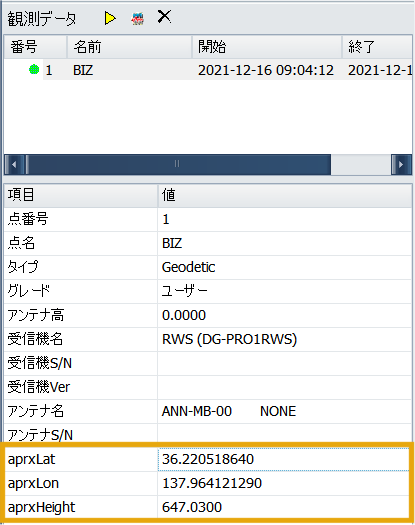Click aprxLon value 137.964121290
This screenshot has width=415, height=525.
pos(212,483)
